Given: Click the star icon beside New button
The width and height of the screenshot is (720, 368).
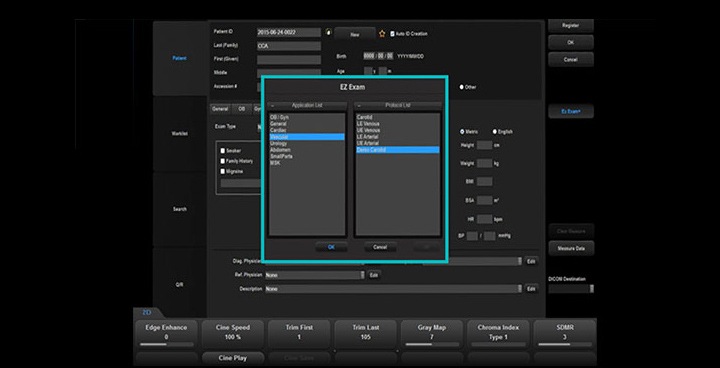Looking at the screenshot, I should 382,34.
